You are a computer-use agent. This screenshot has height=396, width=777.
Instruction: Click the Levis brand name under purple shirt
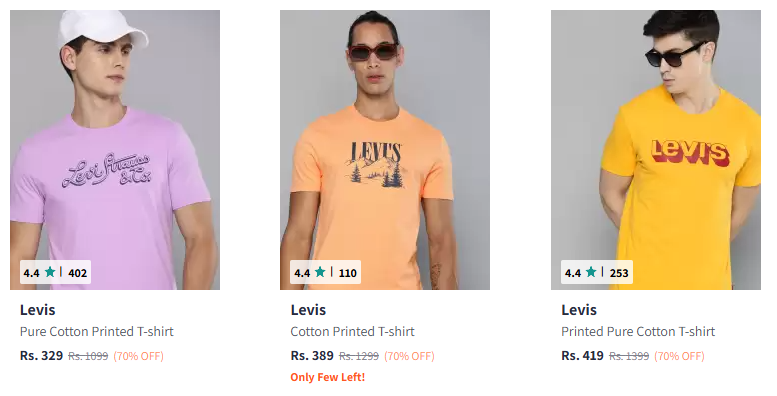click(38, 310)
